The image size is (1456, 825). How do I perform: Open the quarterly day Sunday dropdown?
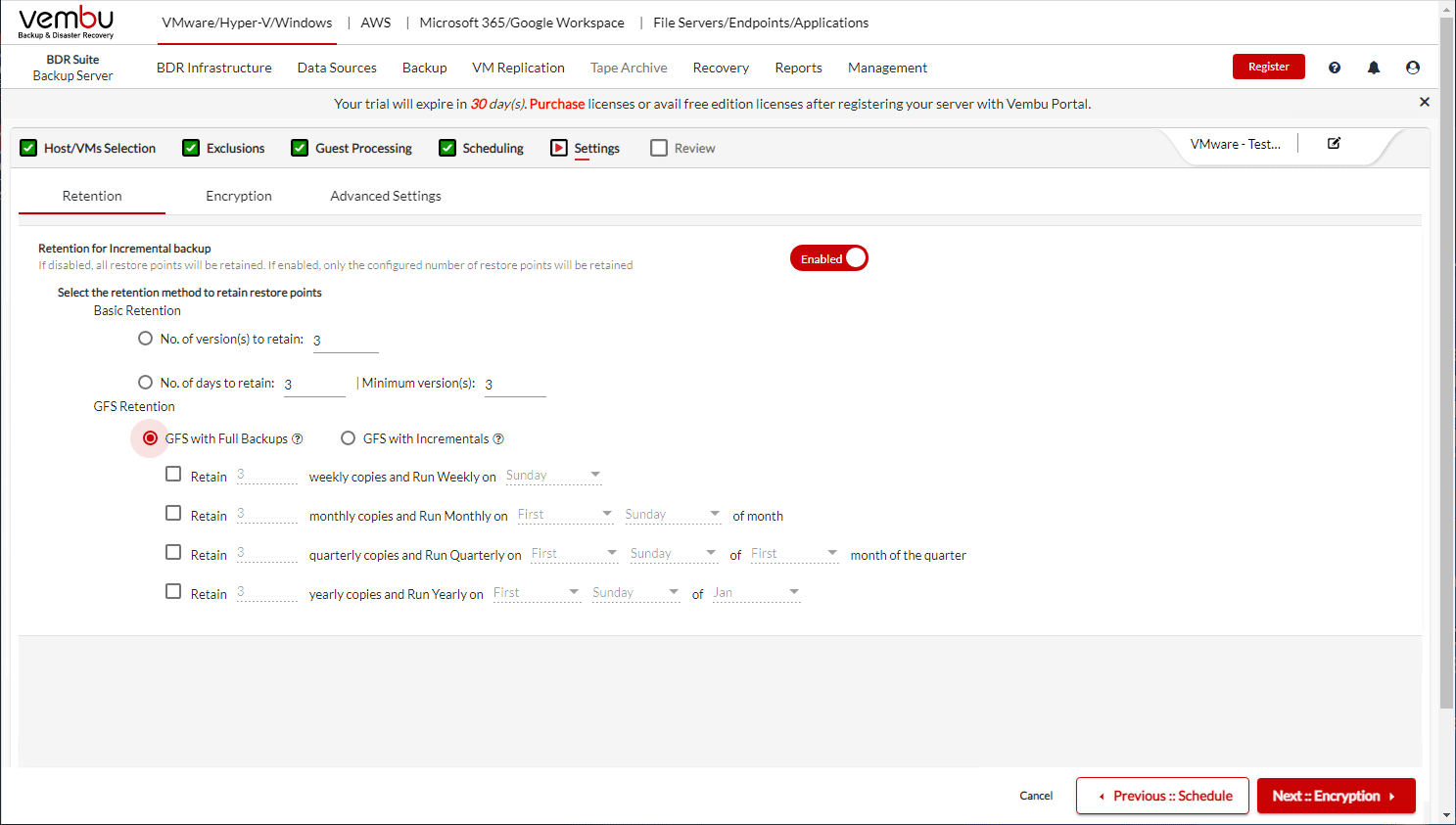tap(674, 554)
